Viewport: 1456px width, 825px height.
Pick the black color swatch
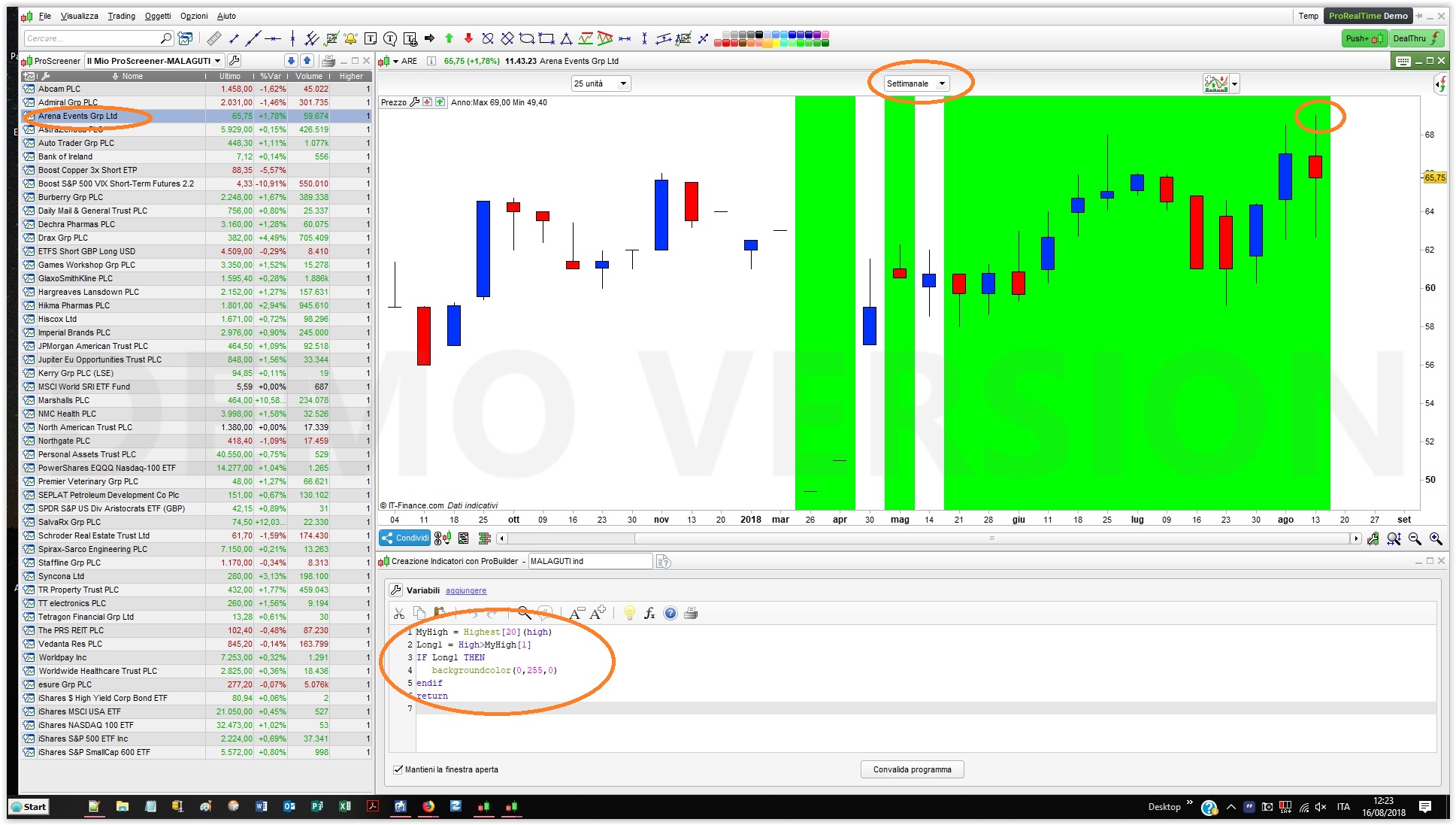point(759,35)
